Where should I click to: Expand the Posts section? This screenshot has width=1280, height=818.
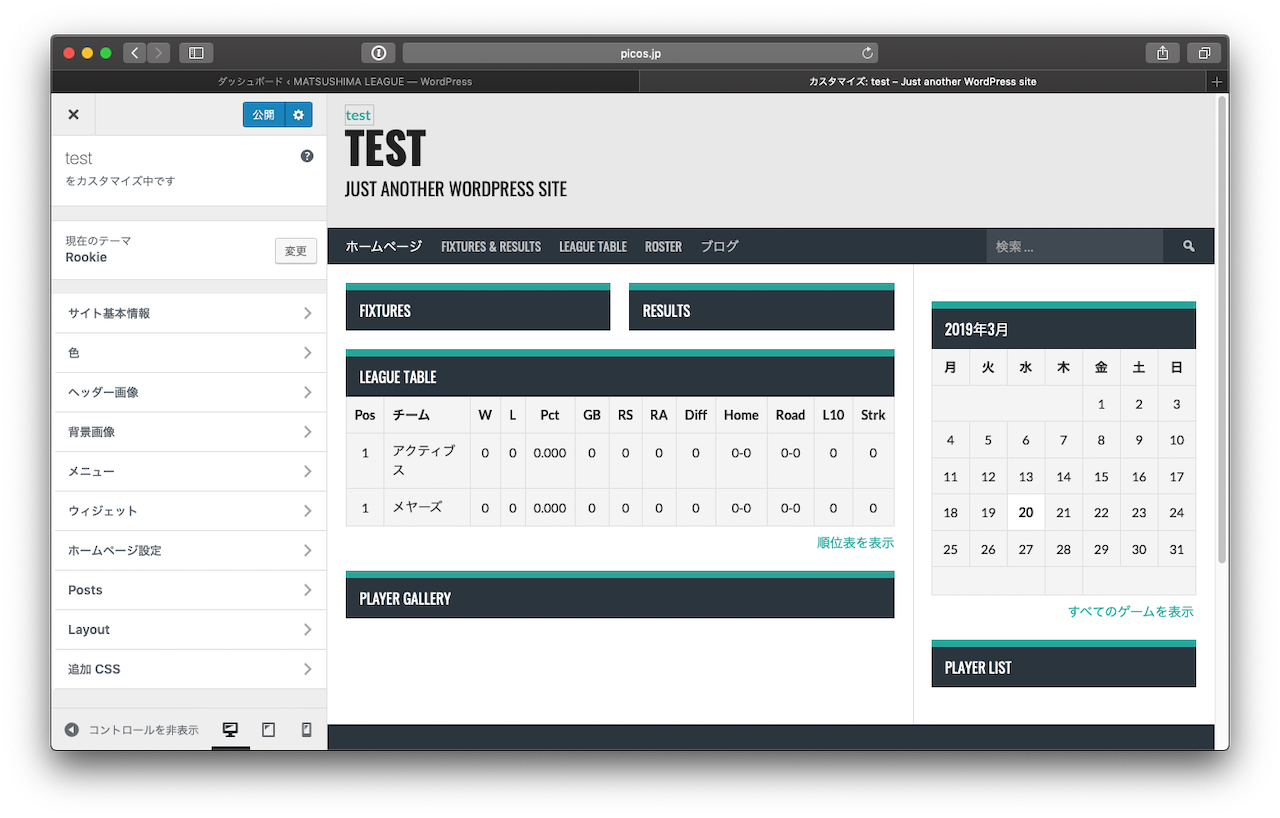(x=189, y=590)
